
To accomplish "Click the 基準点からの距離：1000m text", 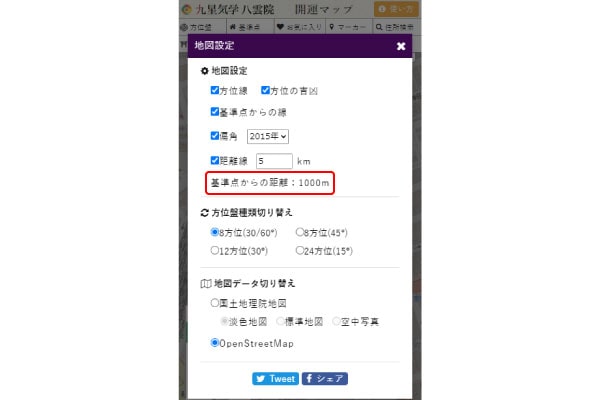I will click(x=270, y=183).
